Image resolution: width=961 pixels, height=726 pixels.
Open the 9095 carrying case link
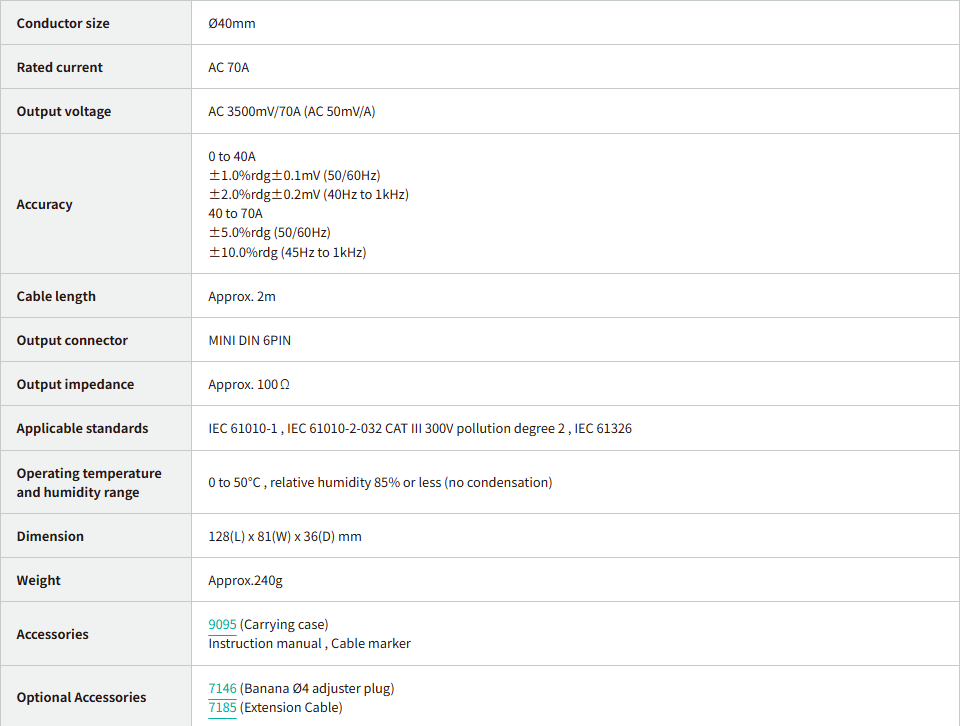(x=222, y=625)
